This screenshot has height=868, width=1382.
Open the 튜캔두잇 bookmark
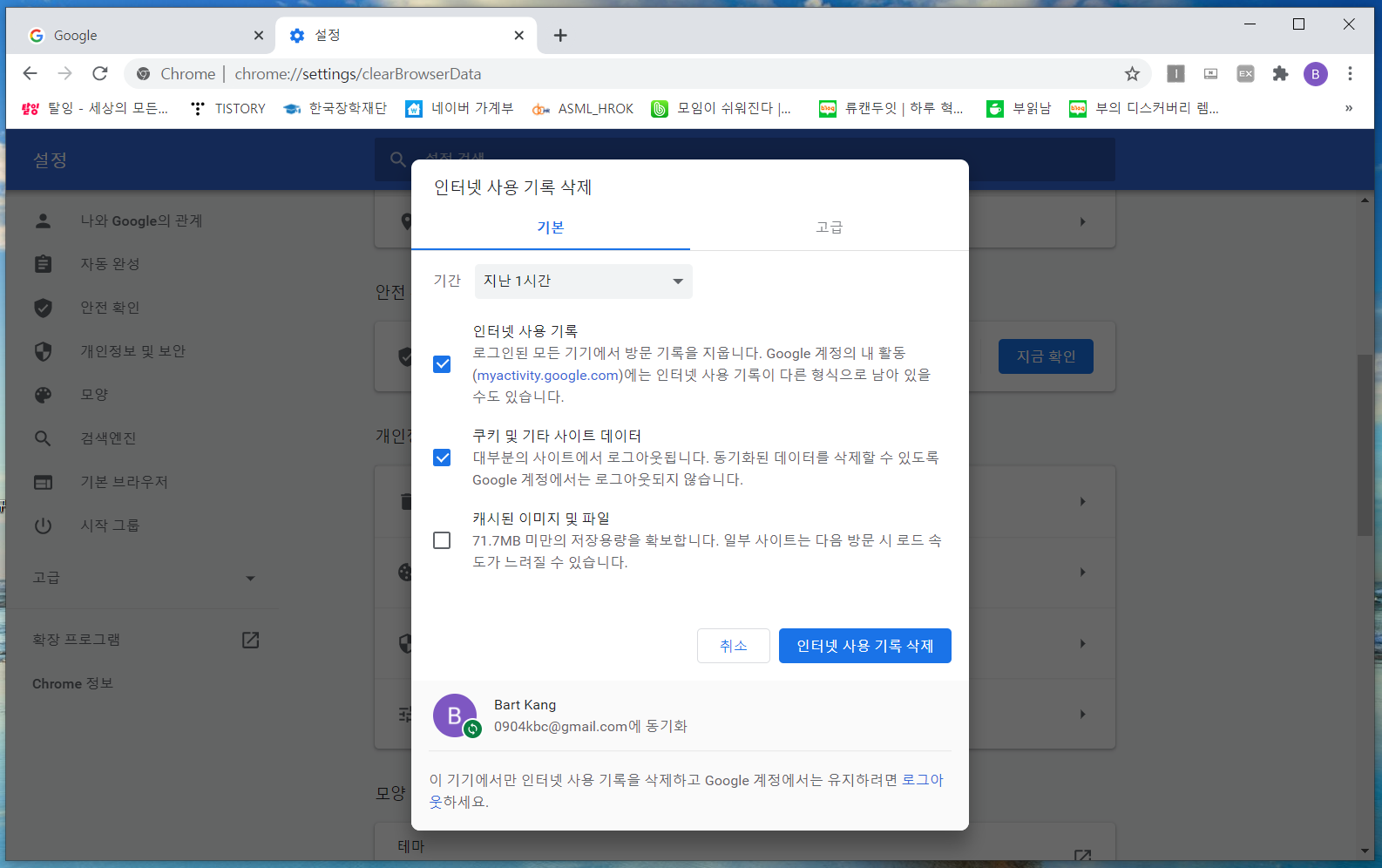891,108
